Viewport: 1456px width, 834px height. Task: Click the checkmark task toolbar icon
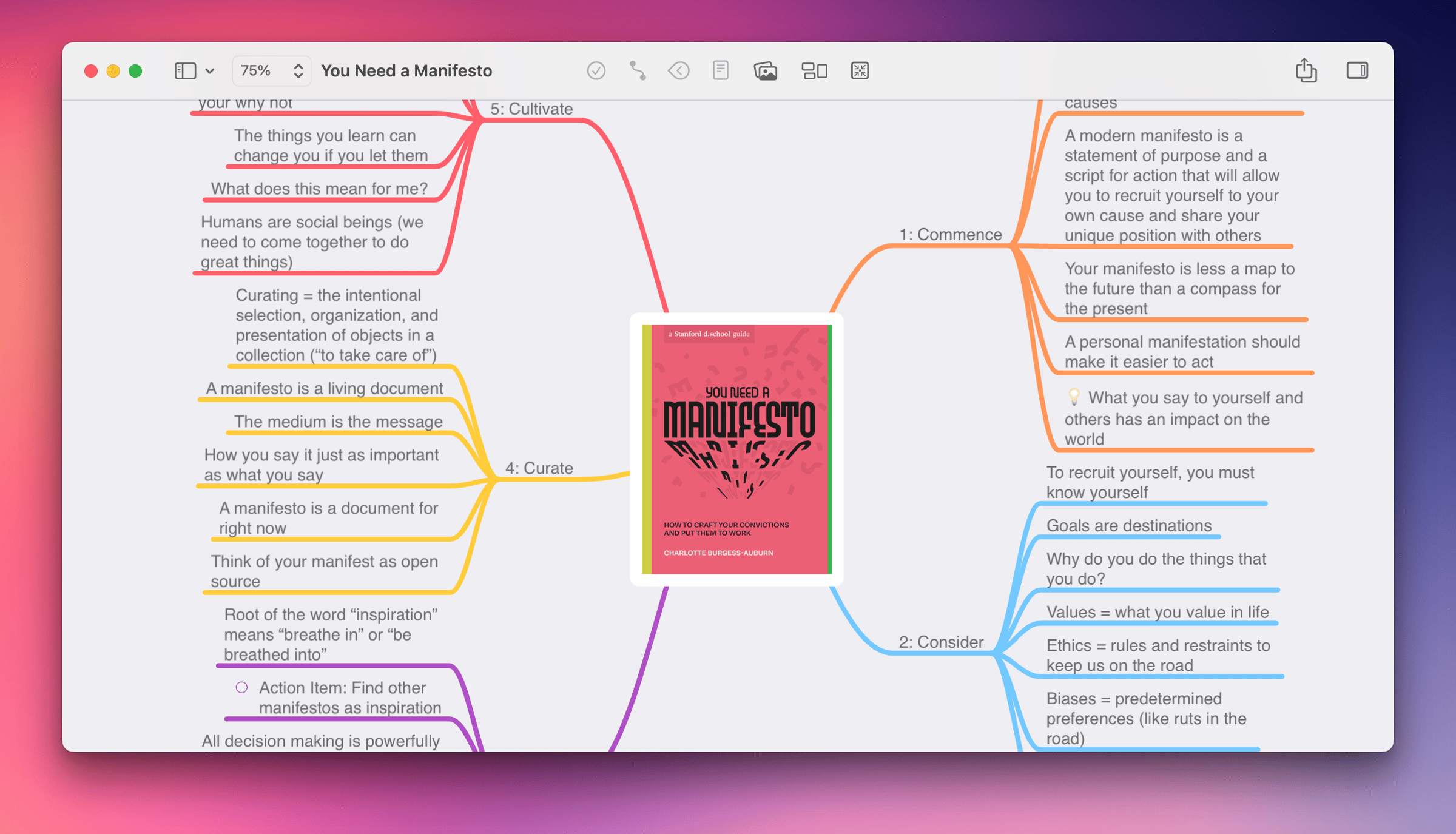click(596, 71)
